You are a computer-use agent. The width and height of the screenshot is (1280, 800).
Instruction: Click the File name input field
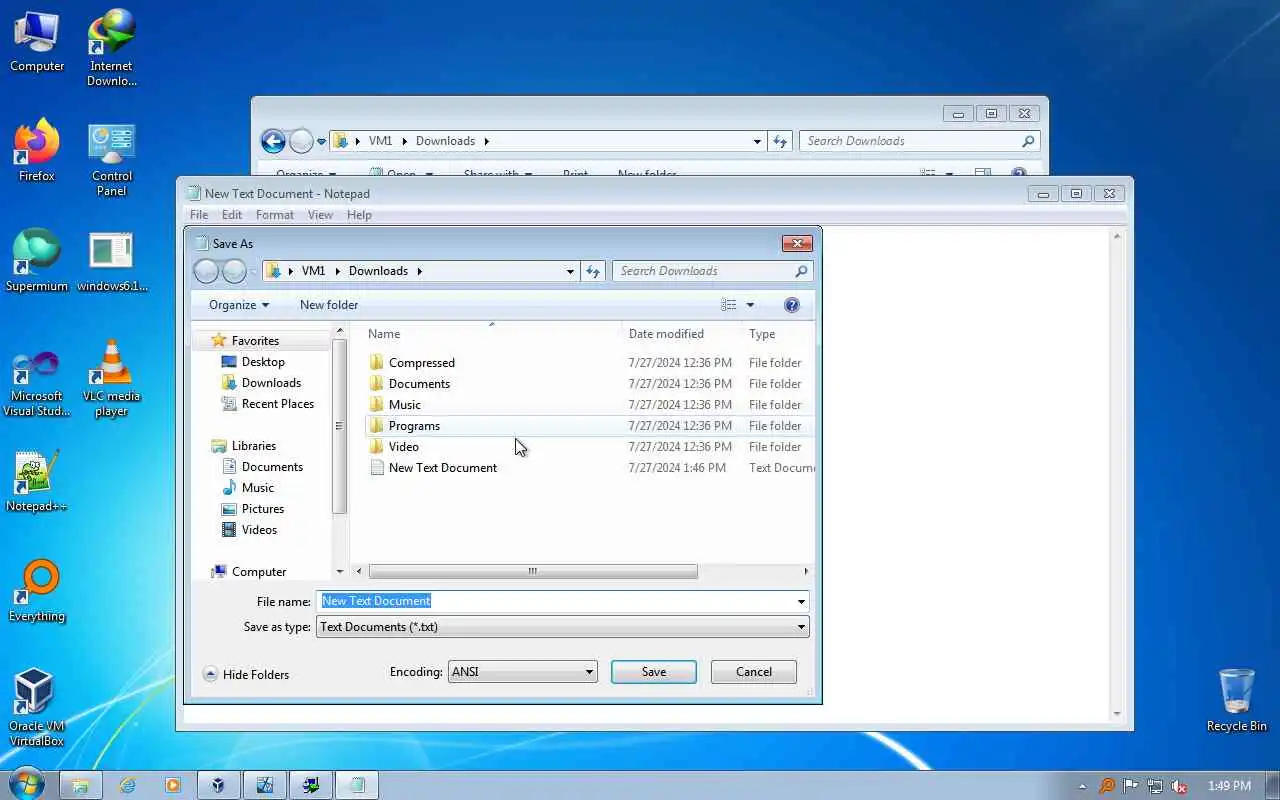[x=555, y=601]
